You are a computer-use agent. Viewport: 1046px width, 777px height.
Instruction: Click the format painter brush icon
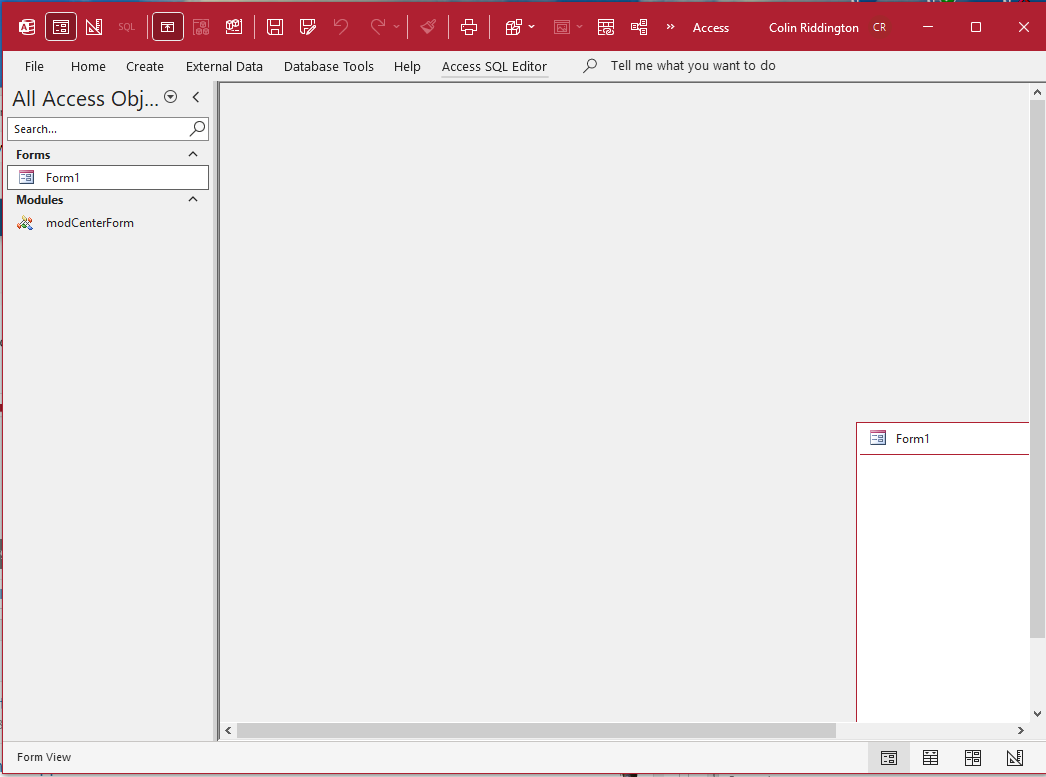428,27
